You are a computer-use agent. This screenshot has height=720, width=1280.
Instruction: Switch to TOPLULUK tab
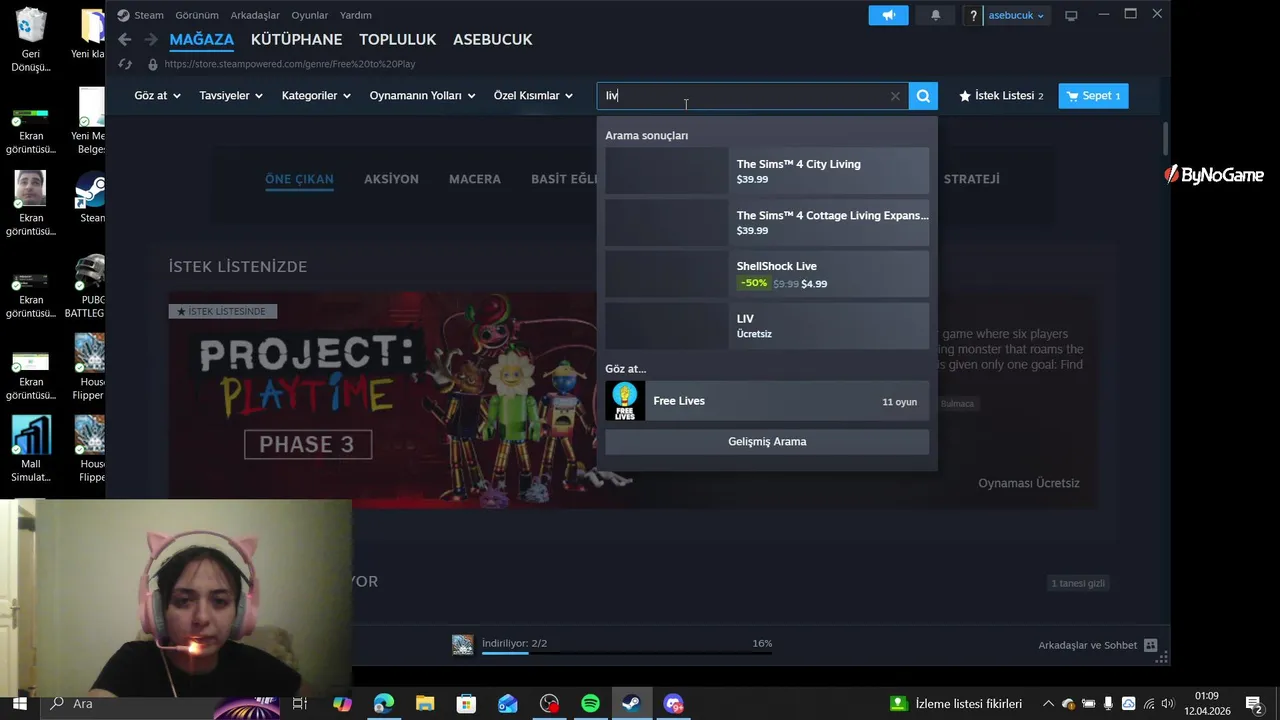[398, 39]
